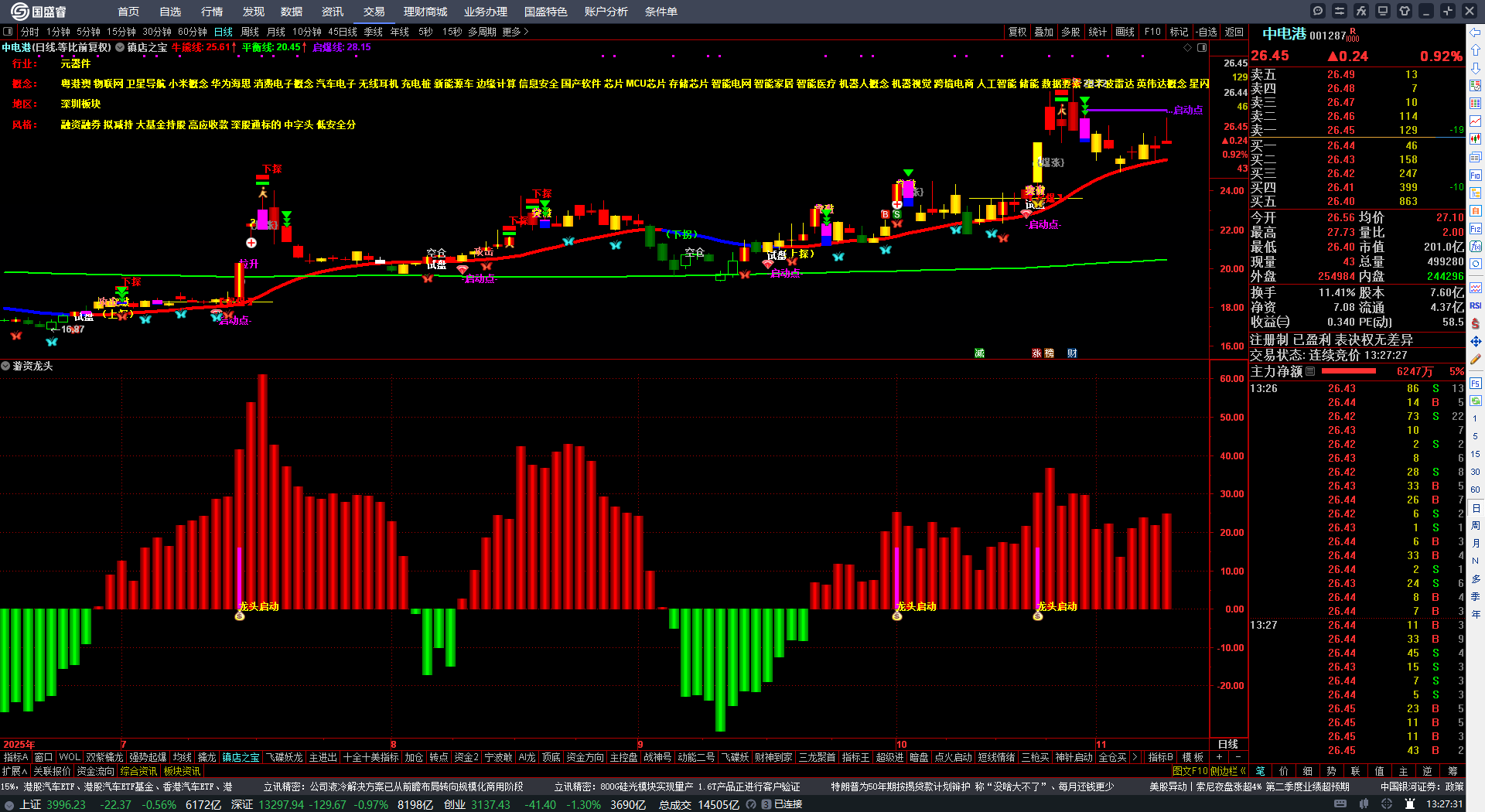Switch to the 周线 period tab
Screen dimensions: 1485x812
[250, 32]
